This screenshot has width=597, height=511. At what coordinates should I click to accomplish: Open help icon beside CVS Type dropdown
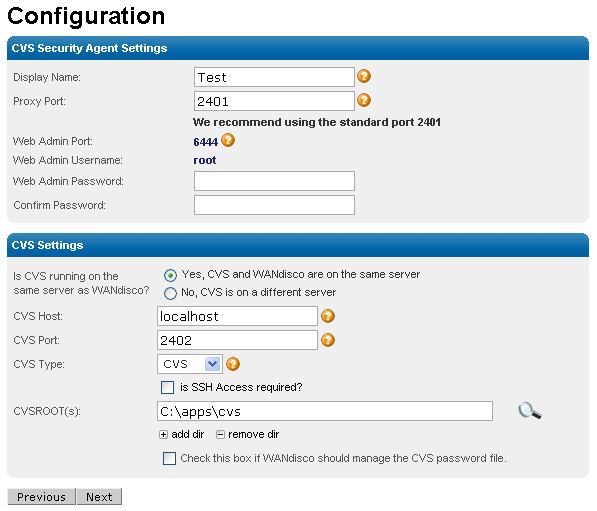233,364
